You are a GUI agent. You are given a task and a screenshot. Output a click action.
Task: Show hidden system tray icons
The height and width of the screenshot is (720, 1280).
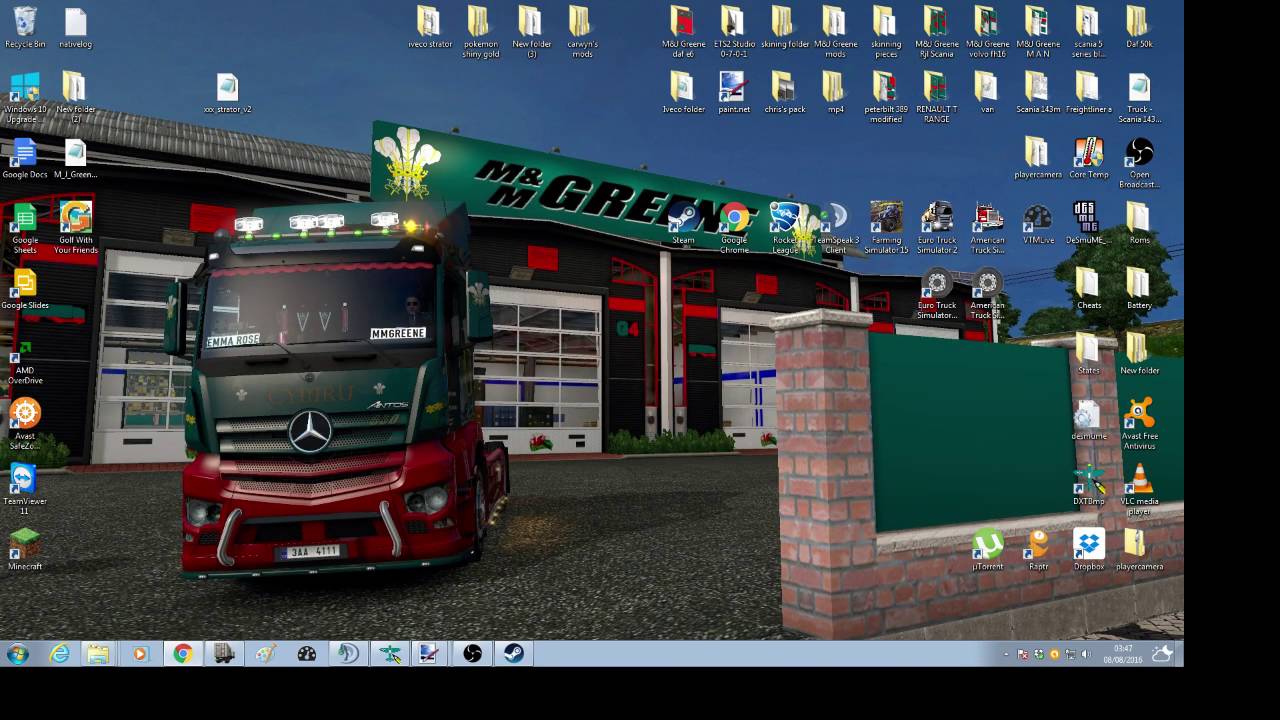tap(1007, 655)
